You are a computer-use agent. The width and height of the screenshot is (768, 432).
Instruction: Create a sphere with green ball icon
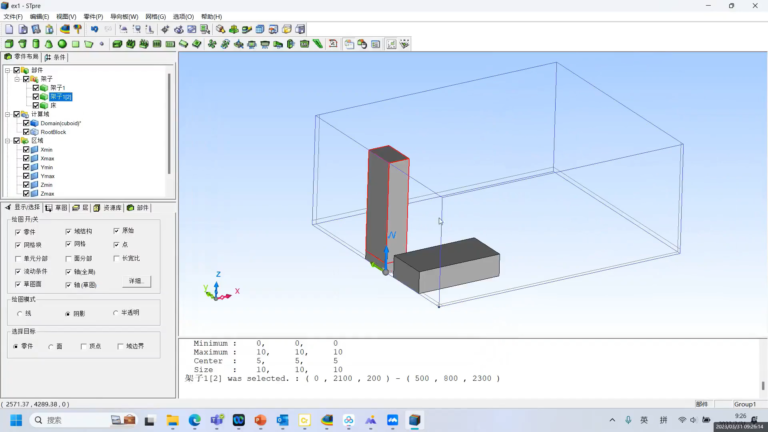tap(62, 44)
